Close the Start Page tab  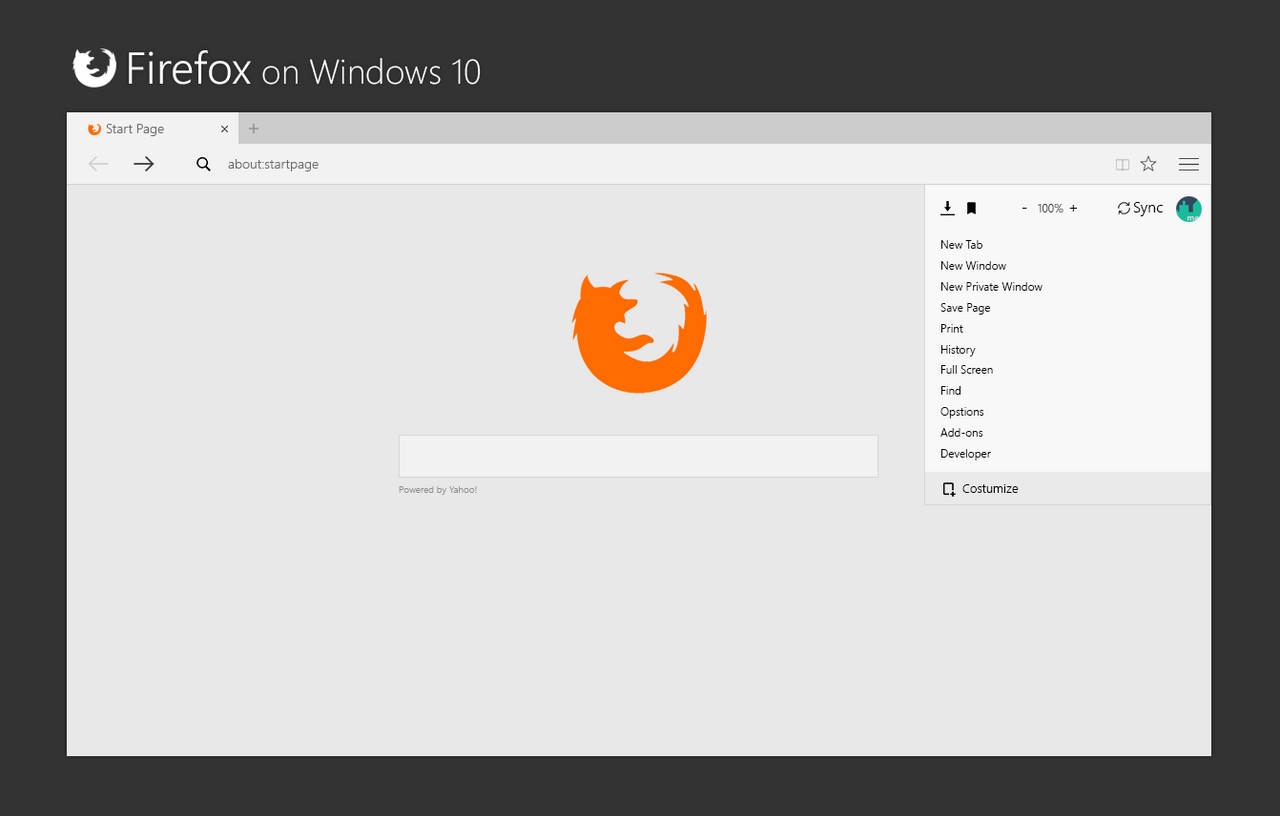tap(224, 129)
